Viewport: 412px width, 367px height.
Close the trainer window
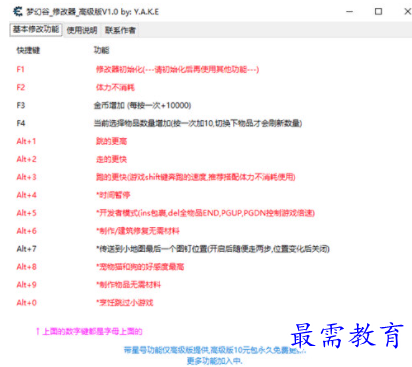point(407,12)
